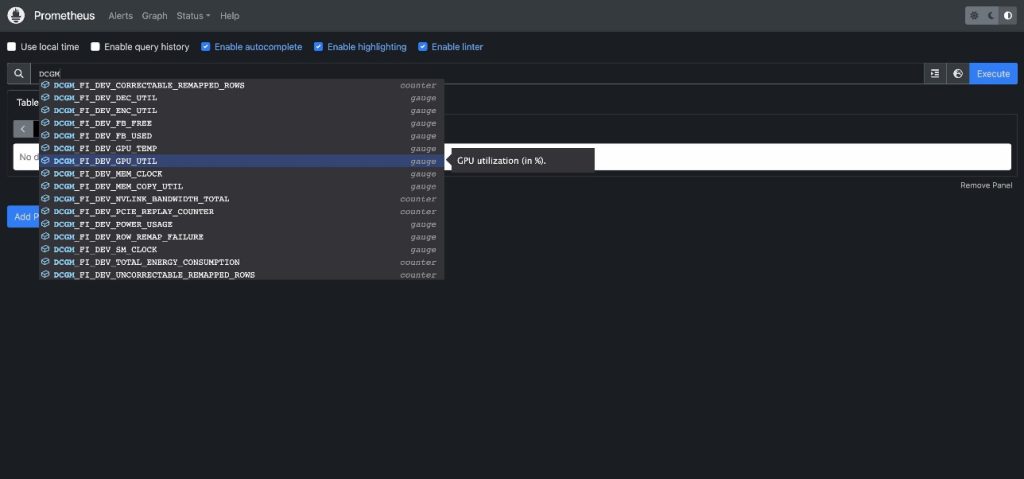Select the Table tab
The height and width of the screenshot is (479, 1024).
pos(27,103)
